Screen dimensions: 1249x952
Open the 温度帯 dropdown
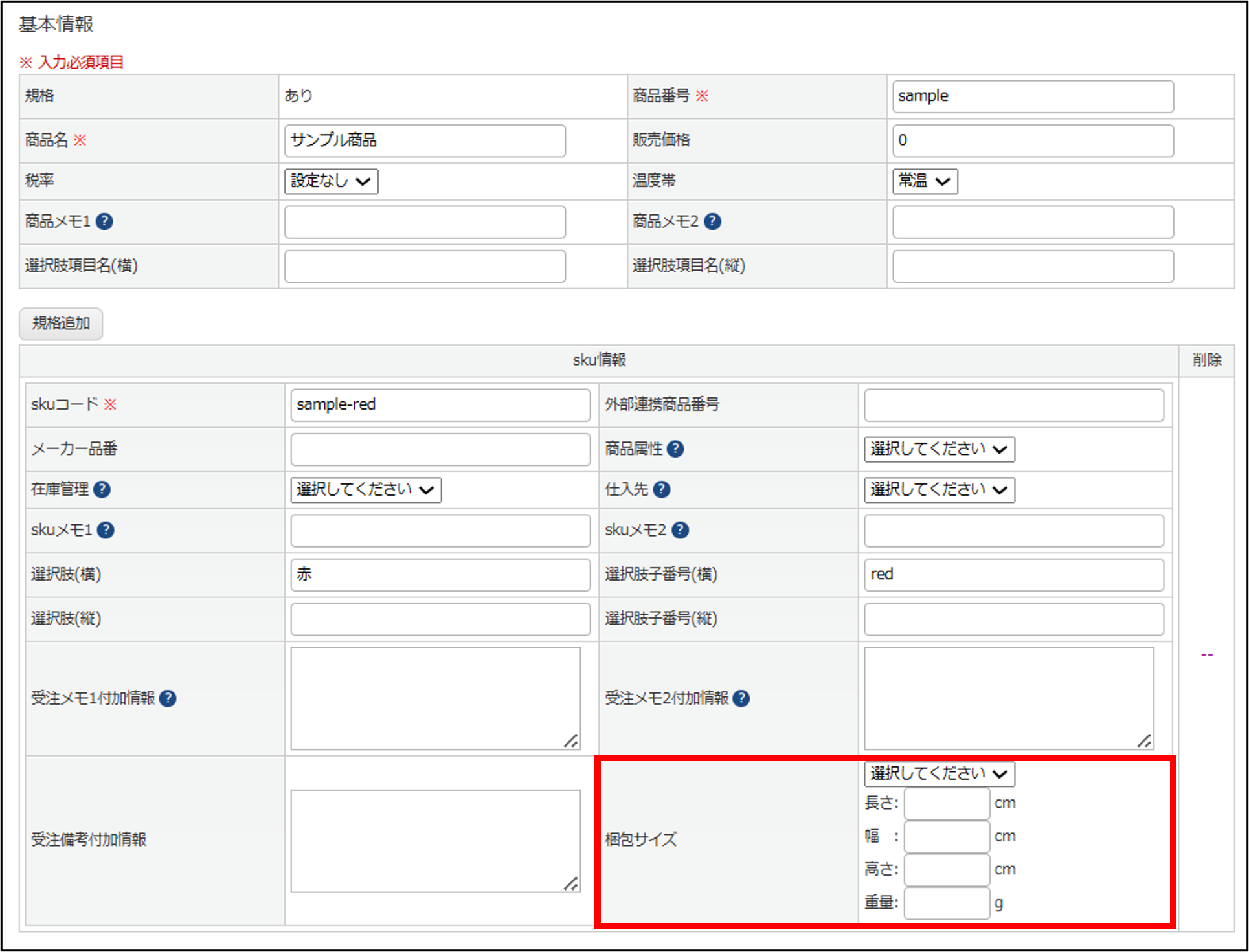pos(925,181)
